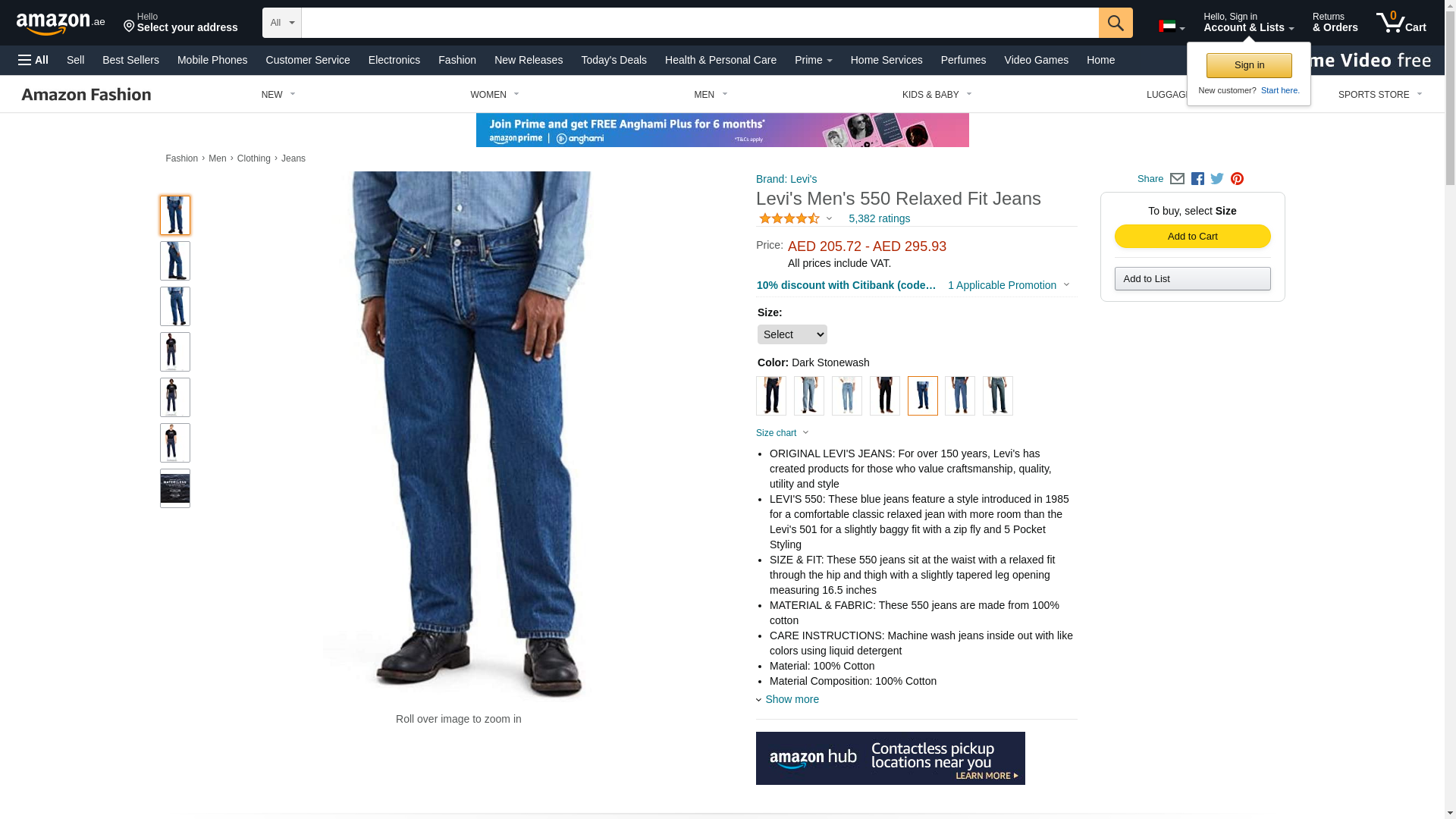Screen dimensions: 1456x819
Task: Open the WOMEN fashion menu
Action: coord(494,95)
